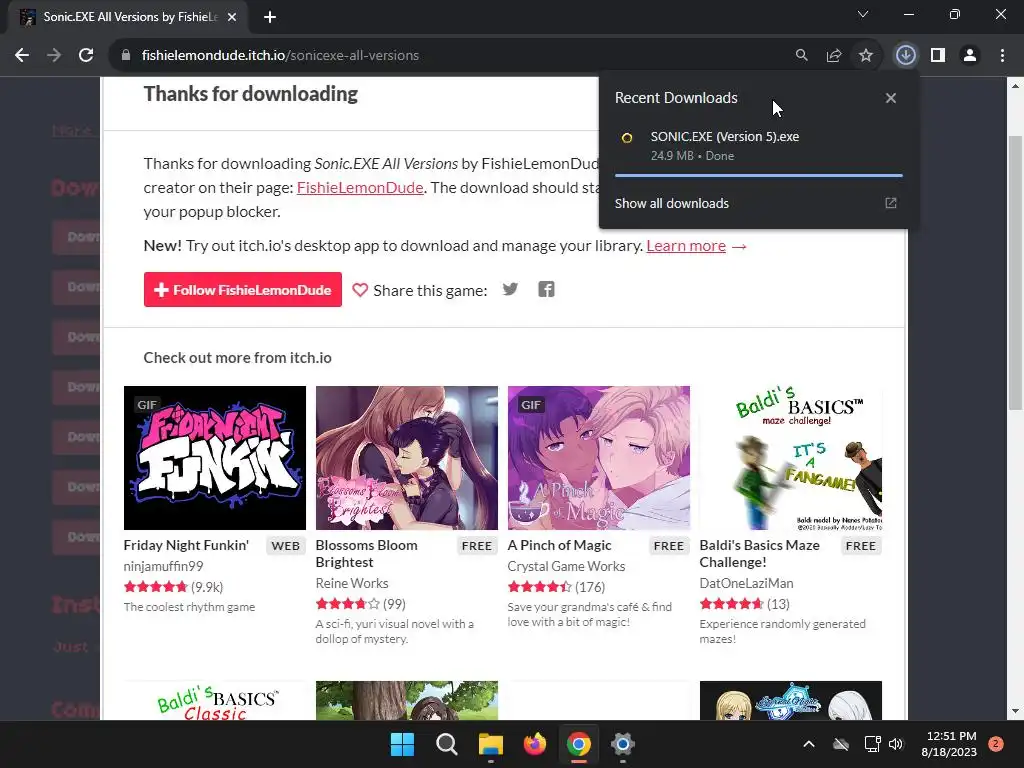Open Chrome's three-dot menu
The height and width of the screenshot is (768, 1024).
[x=1002, y=56]
